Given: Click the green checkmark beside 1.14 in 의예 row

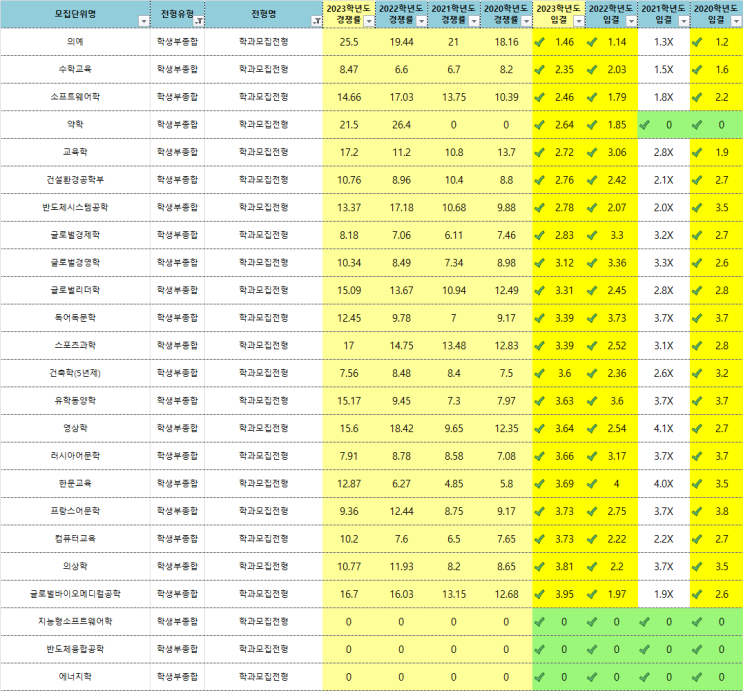Looking at the screenshot, I should point(592,43).
